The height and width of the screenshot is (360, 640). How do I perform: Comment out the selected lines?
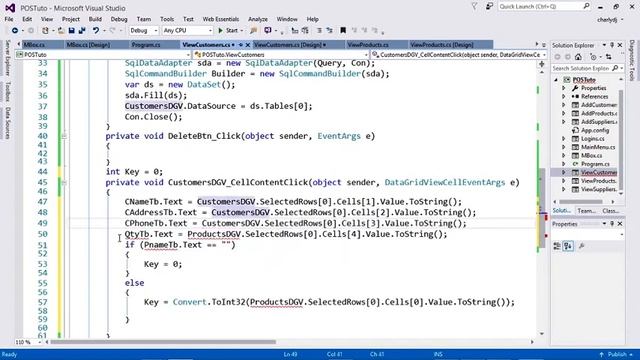click(320, 31)
